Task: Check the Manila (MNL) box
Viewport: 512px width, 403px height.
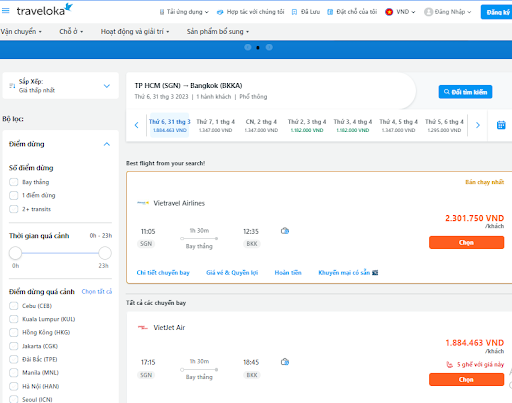Action: (x=14, y=373)
